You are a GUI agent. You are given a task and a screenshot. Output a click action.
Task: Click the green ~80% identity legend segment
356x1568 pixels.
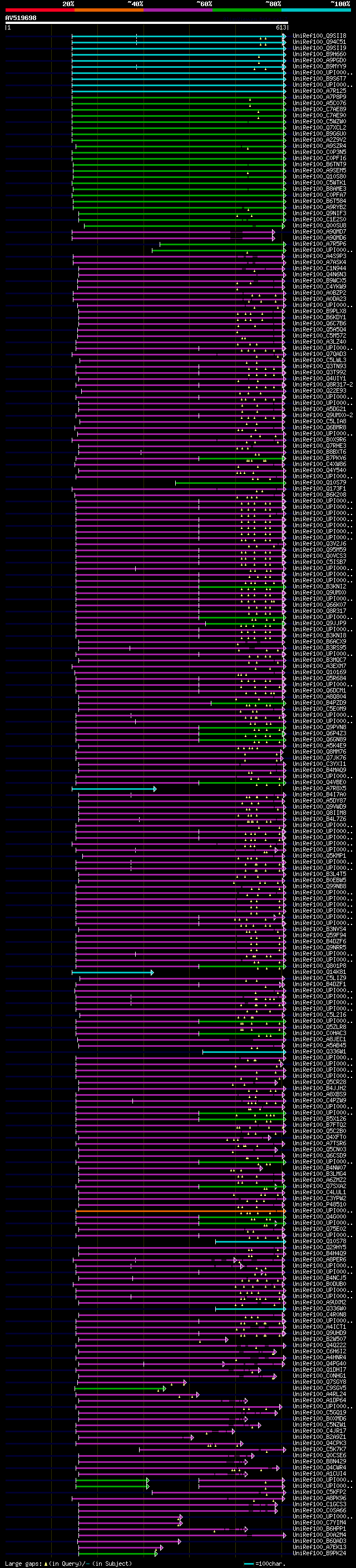247,10
